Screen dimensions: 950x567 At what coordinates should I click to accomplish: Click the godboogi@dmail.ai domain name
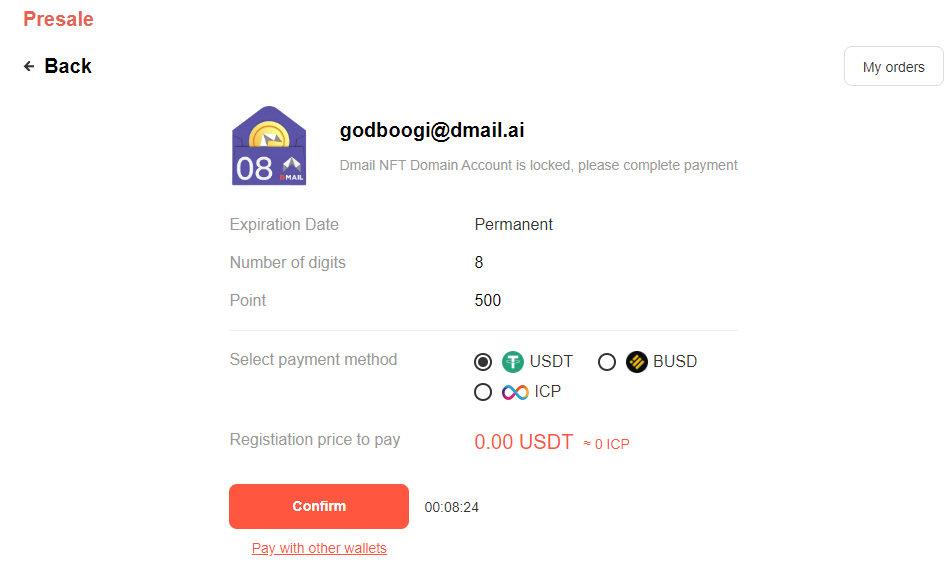click(x=432, y=130)
